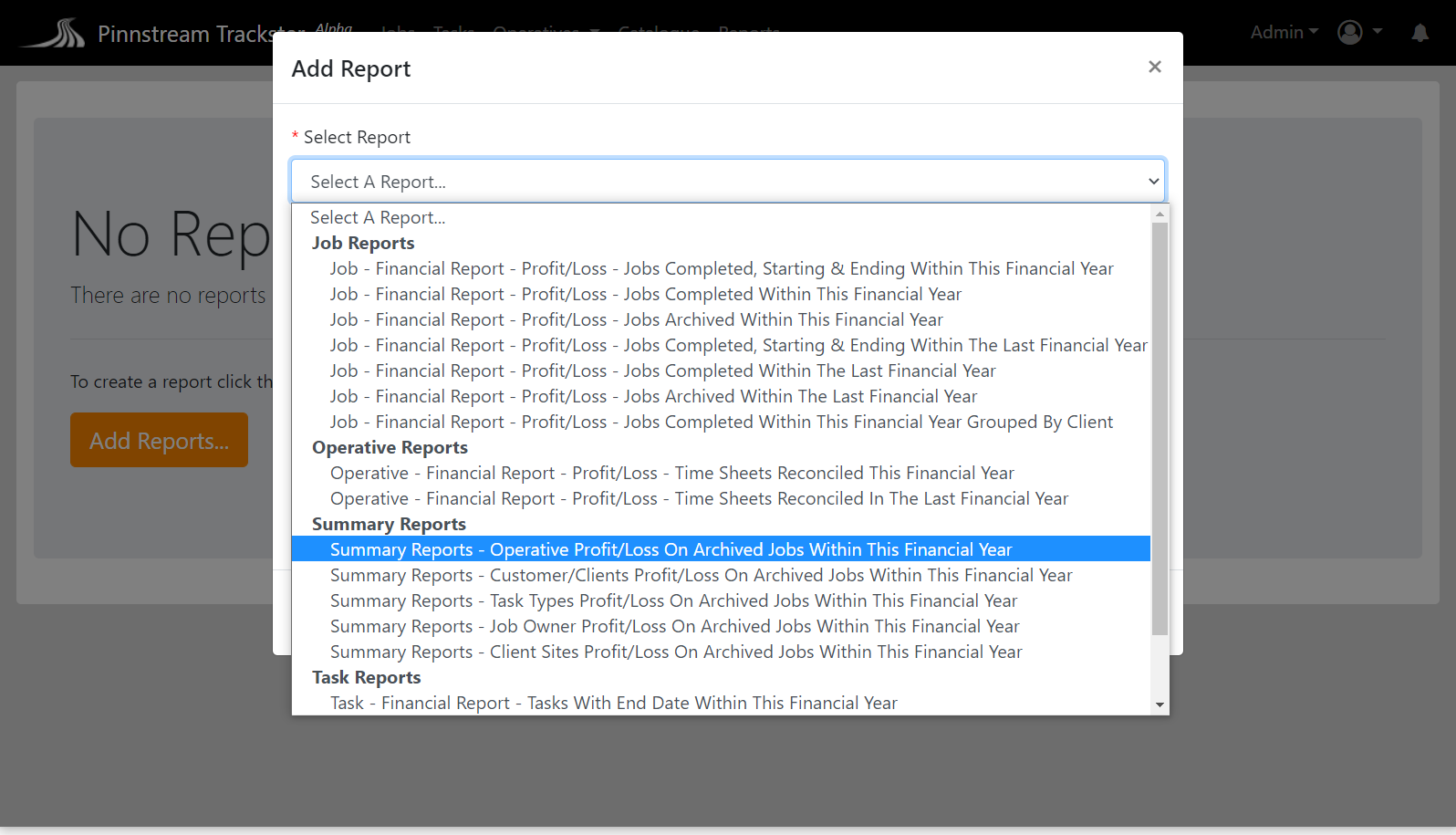Click the Pinnstream Tracker logo icon
The image size is (1456, 835).
coord(54,34)
